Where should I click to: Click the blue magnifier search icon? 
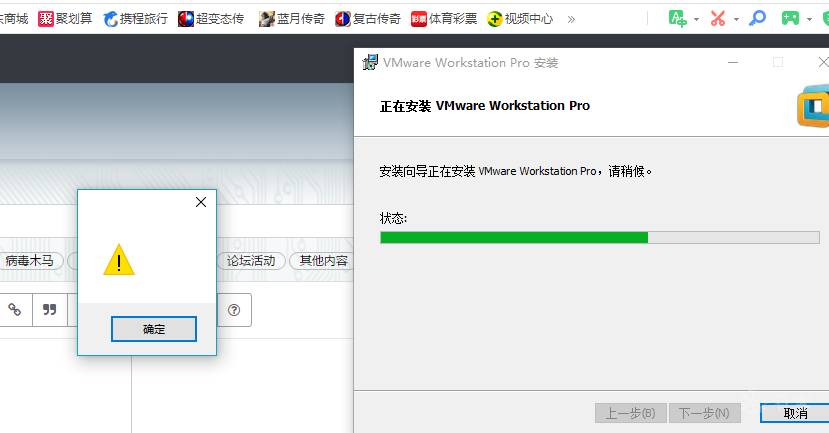pos(758,19)
